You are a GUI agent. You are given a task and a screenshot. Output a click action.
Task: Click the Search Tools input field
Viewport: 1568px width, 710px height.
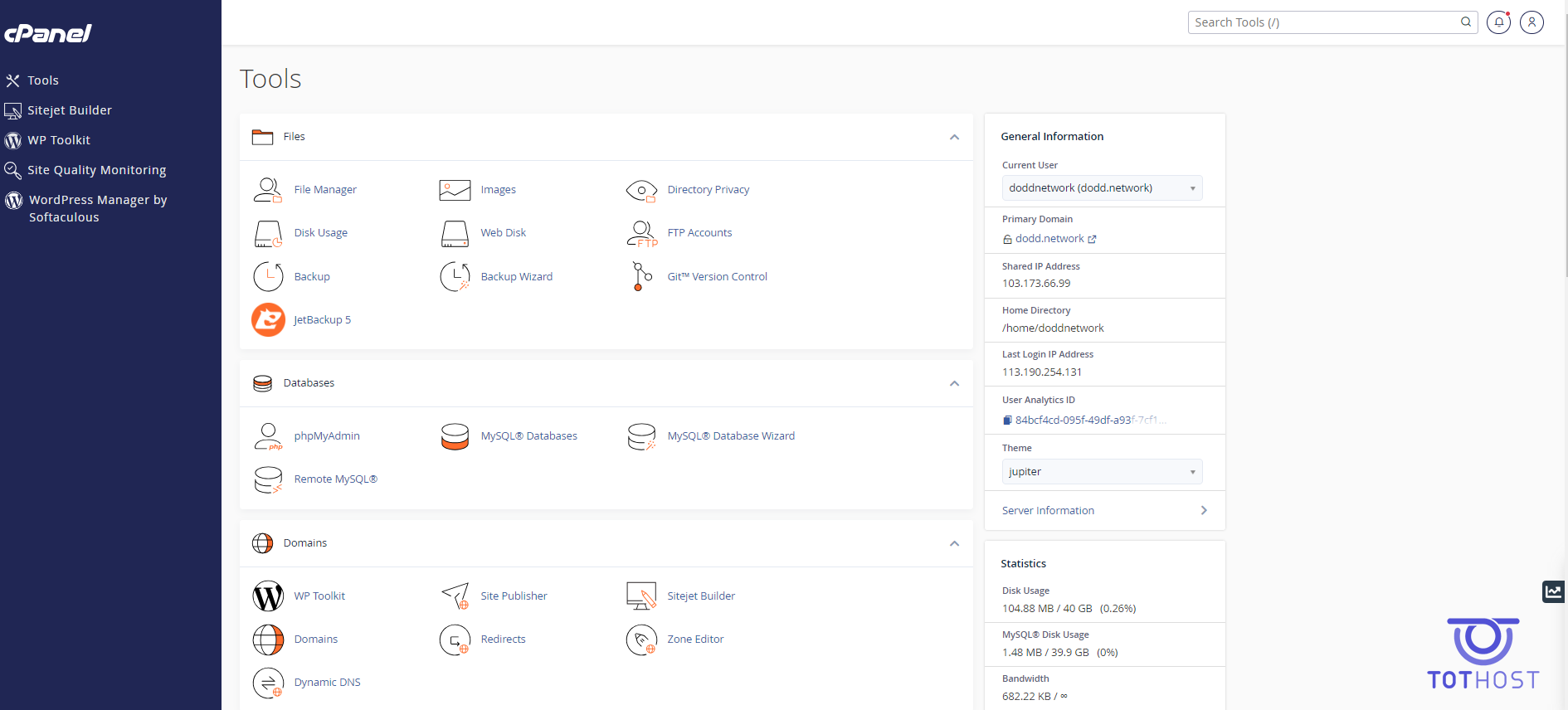pos(1323,22)
